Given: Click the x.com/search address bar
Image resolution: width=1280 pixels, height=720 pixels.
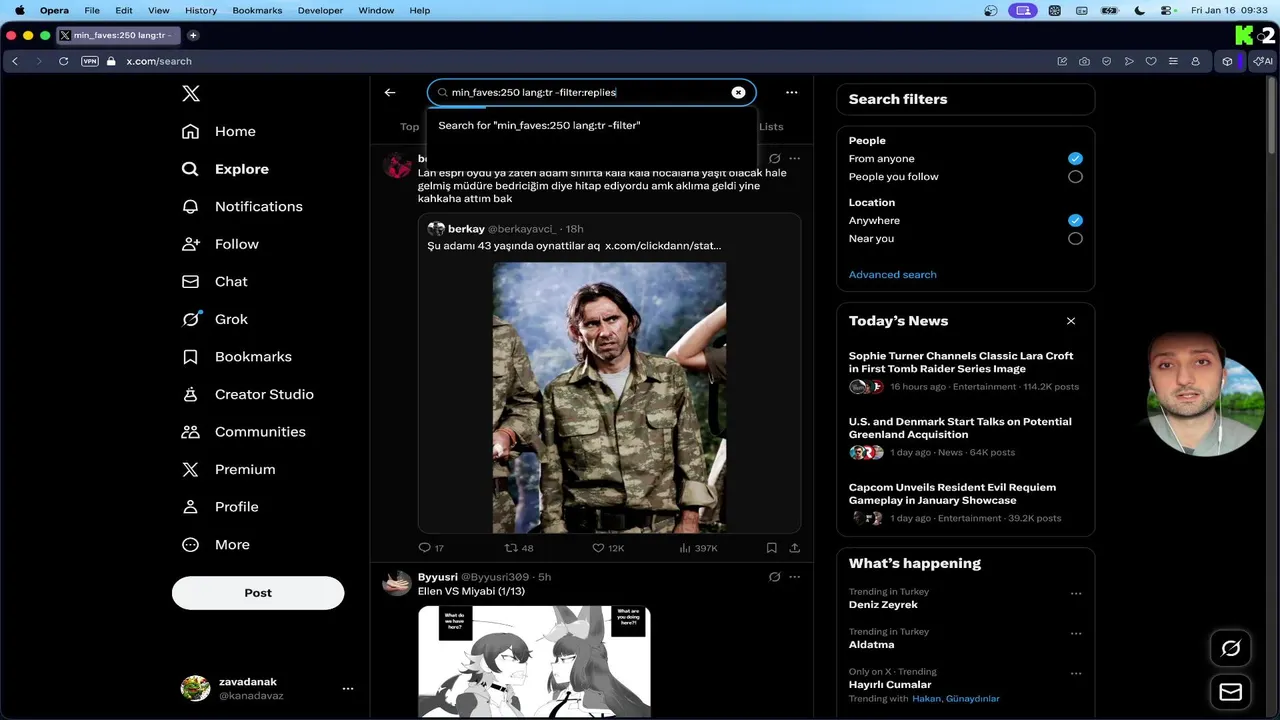Looking at the screenshot, I should click(x=159, y=61).
